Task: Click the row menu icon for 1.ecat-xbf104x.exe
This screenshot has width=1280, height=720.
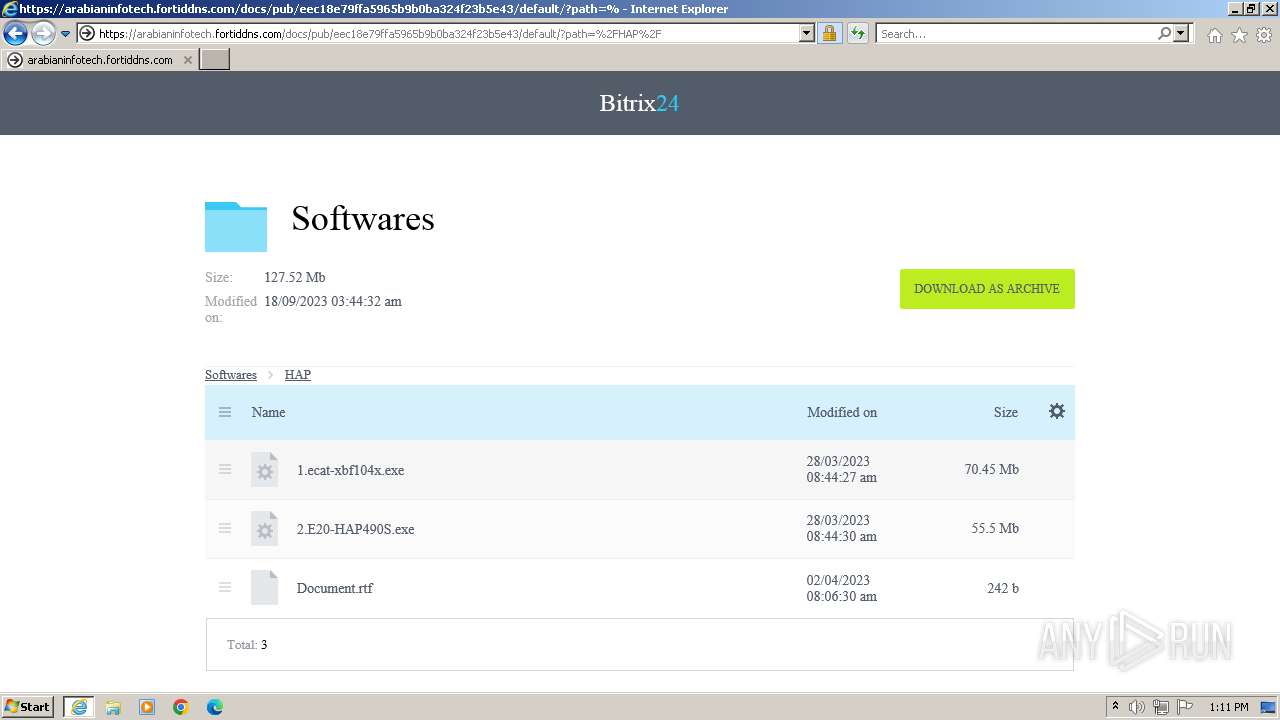Action: point(225,469)
